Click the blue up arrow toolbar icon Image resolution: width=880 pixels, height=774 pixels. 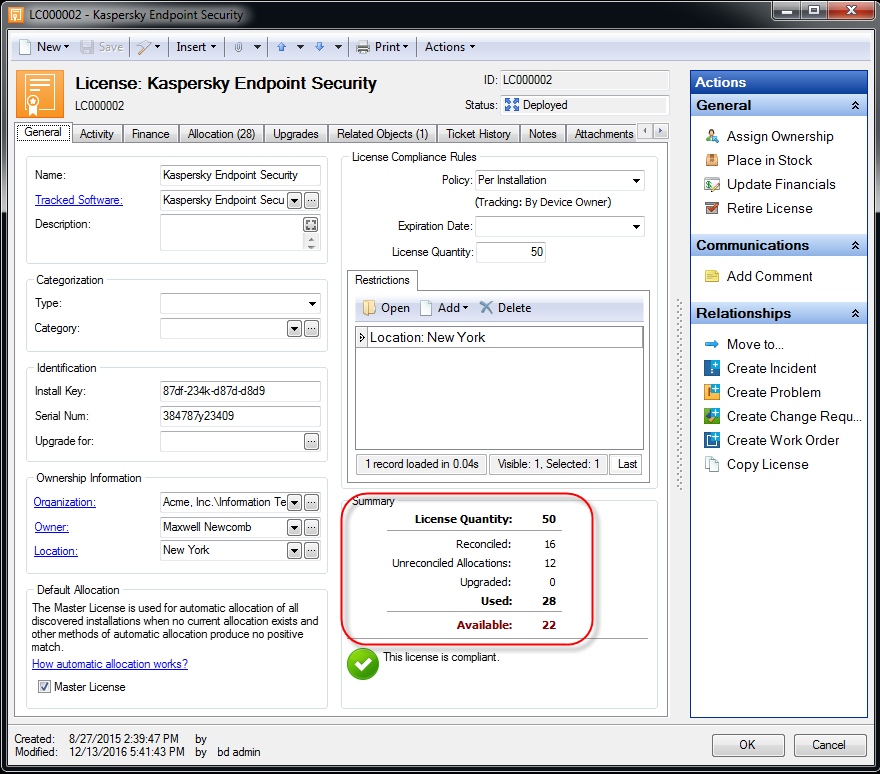[282, 47]
